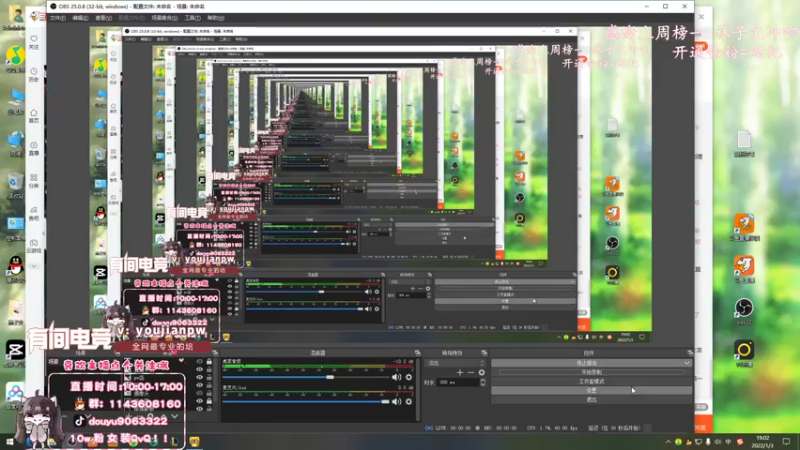Screen dimensions: 800x450
Task: Open 编辑 menu in outermost OBS window
Action: tap(80, 18)
